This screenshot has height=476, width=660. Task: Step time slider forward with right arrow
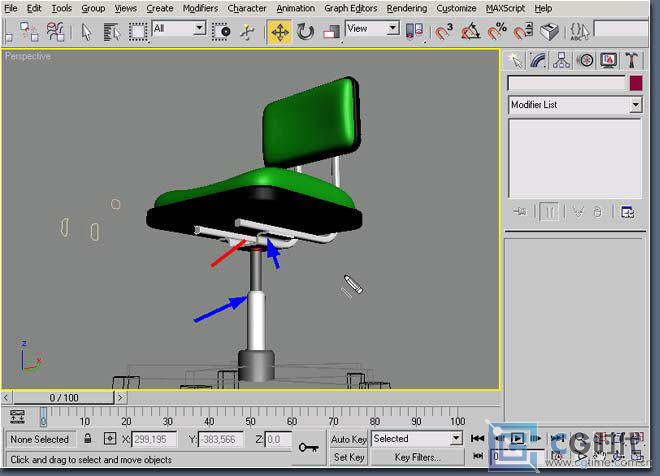[x=120, y=397]
